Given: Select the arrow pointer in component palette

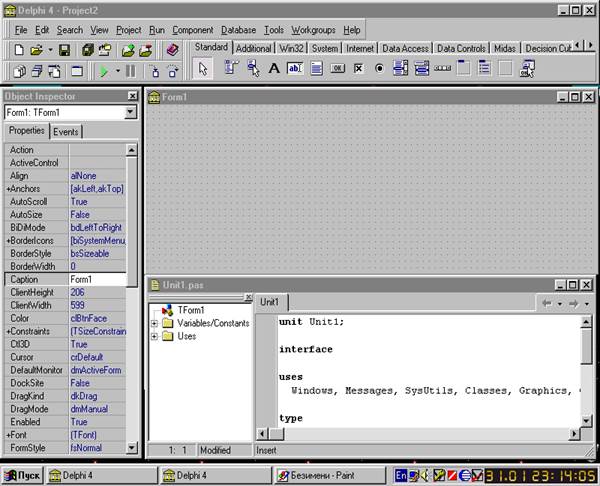Looking at the screenshot, I should [x=203, y=68].
